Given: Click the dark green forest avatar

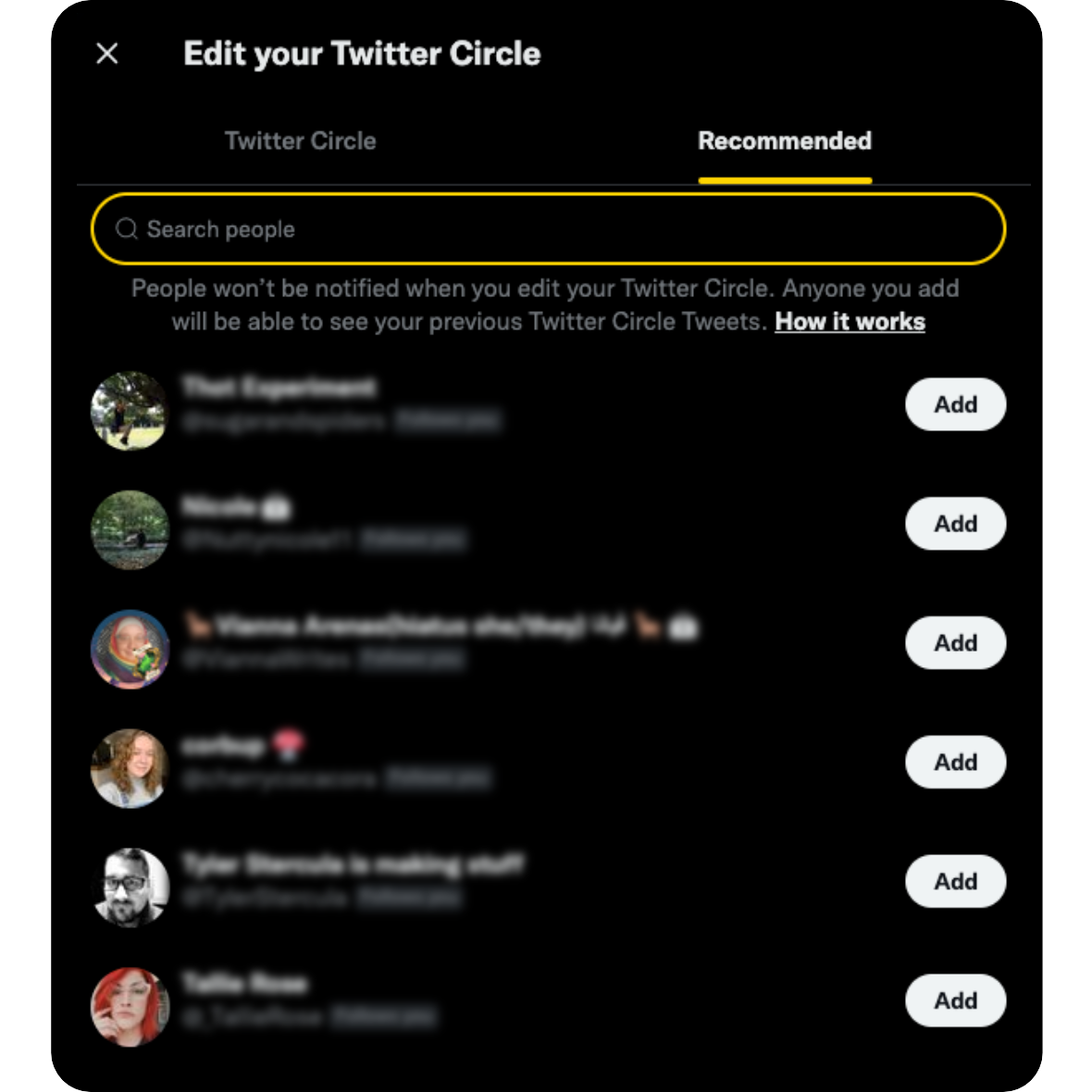Looking at the screenshot, I should [x=130, y=530].
